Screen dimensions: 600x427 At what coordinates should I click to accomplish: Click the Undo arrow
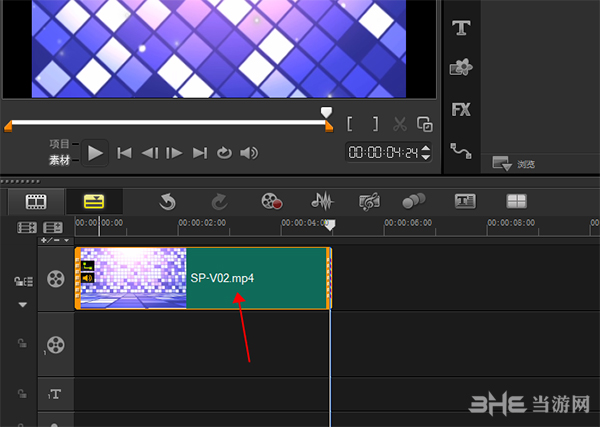[x=167, y=202]
